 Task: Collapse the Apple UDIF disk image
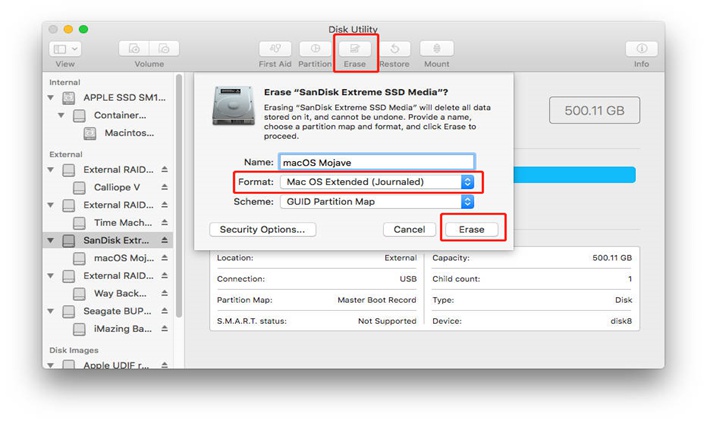pyautogui.click(x=51, y=365)
